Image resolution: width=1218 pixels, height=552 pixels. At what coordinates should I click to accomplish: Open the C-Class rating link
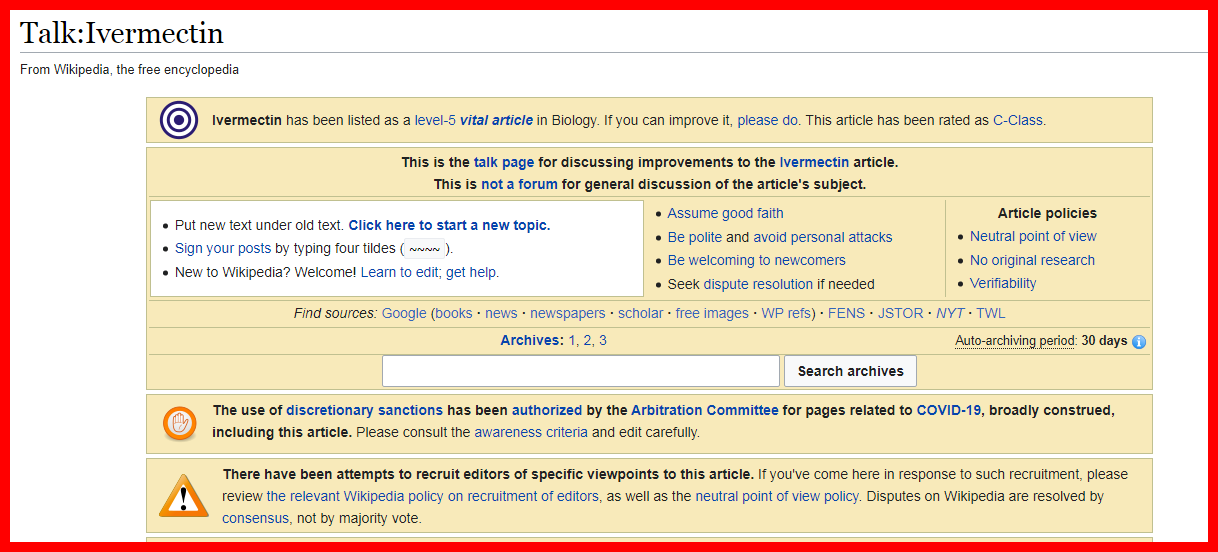[1018, 120]
